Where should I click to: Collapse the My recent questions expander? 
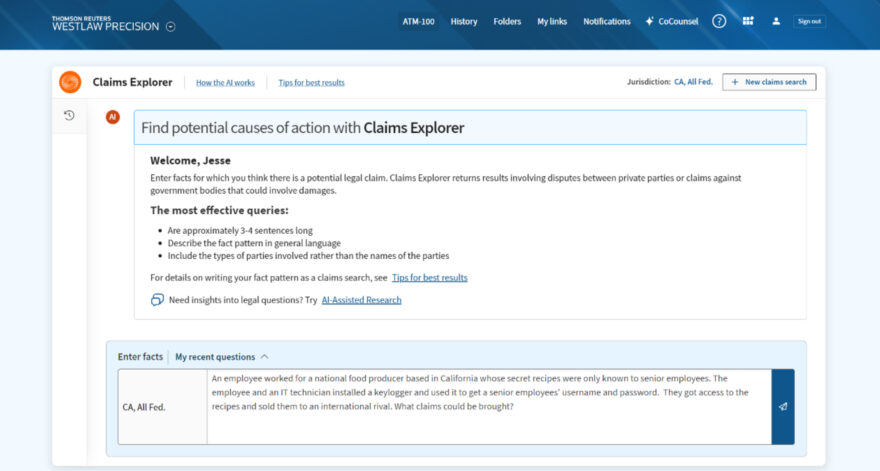[x=264, y=356]
